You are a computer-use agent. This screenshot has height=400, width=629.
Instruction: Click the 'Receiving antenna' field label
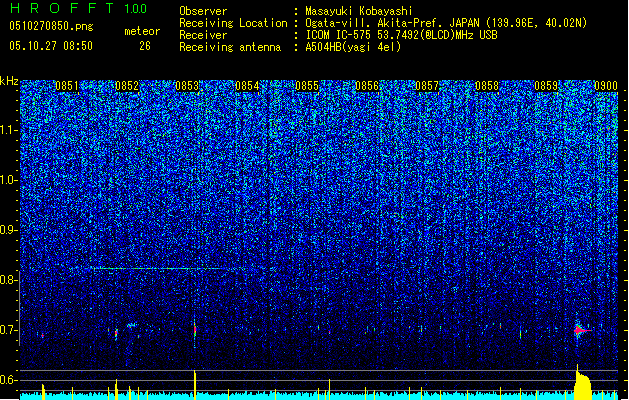[x=230, y=47]
